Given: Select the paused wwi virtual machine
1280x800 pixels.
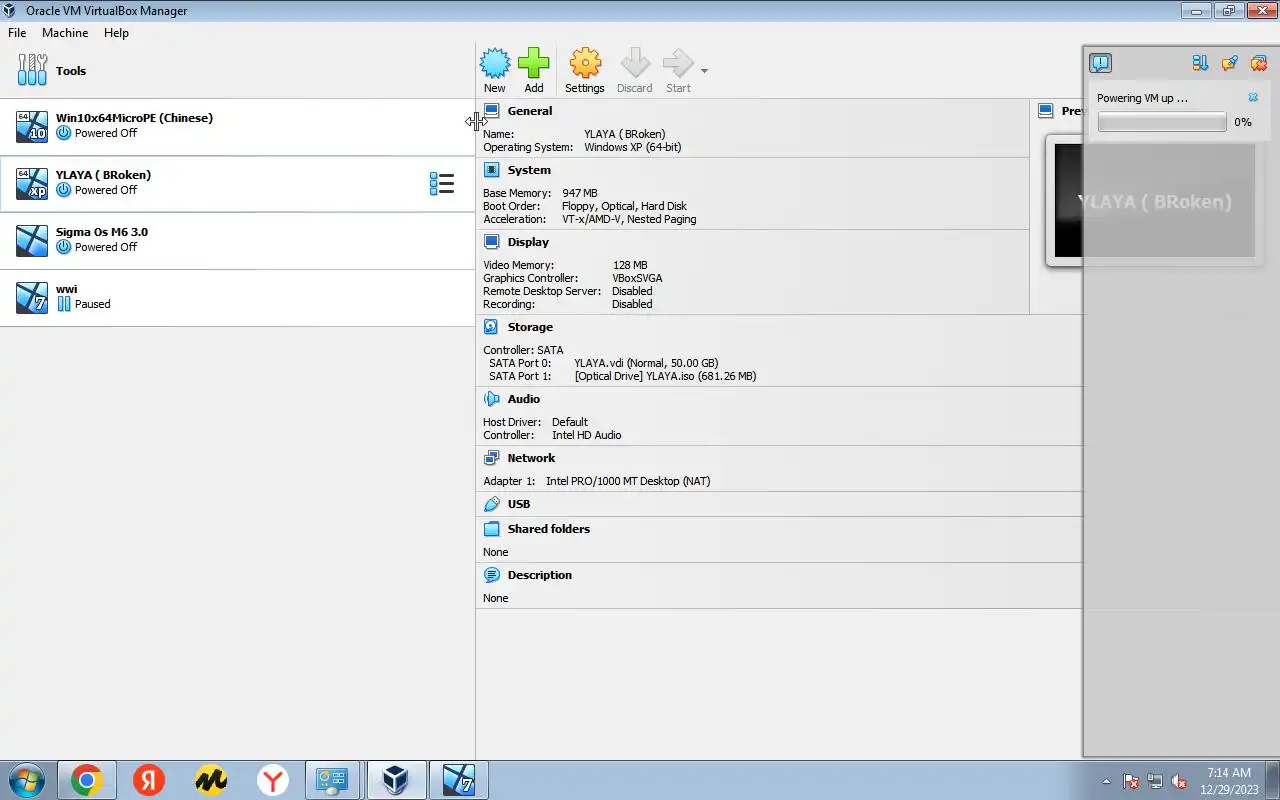Looking at the screenshot, I should tap(237, 297).
